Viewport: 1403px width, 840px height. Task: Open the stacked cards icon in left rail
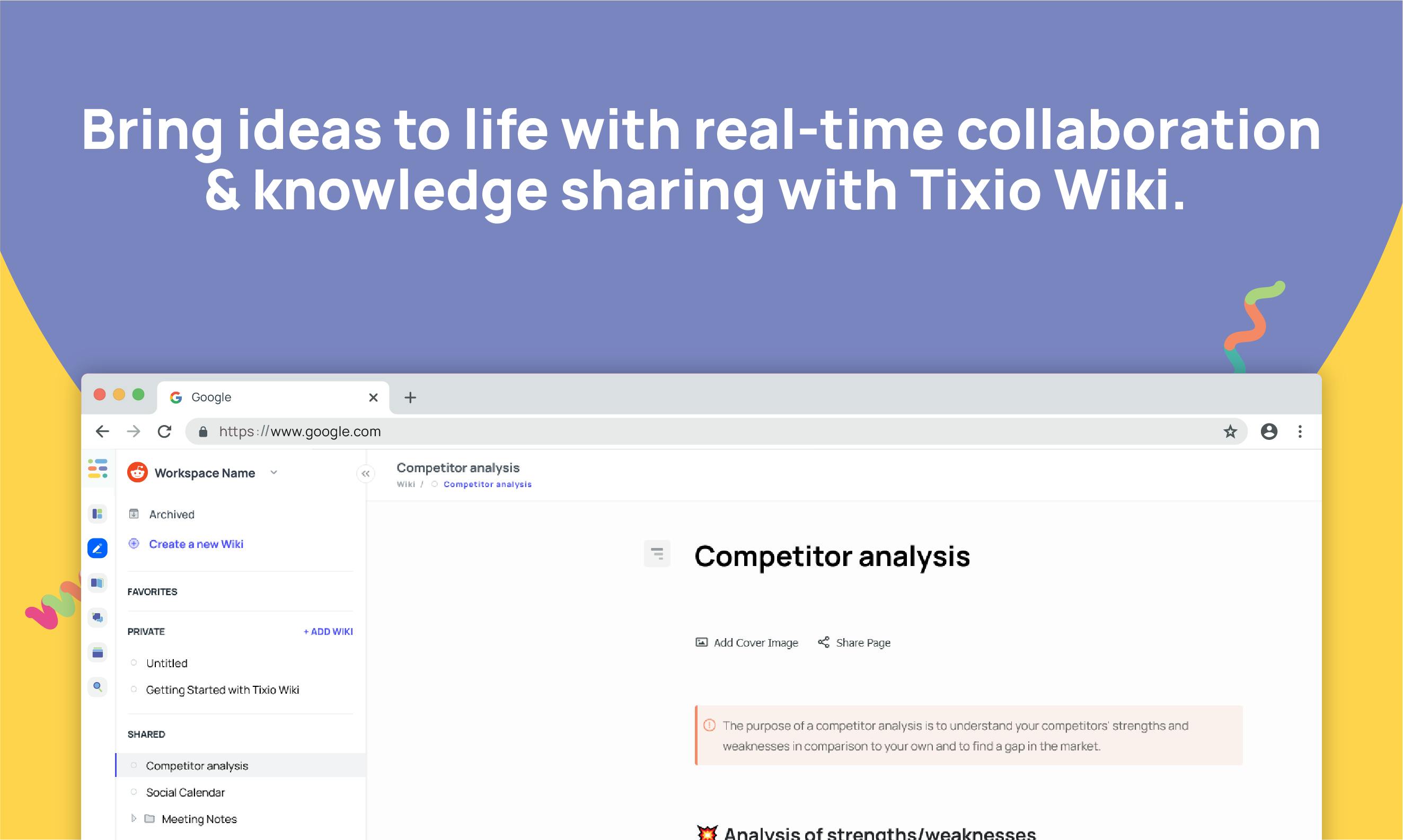click(x=98, y=652)
